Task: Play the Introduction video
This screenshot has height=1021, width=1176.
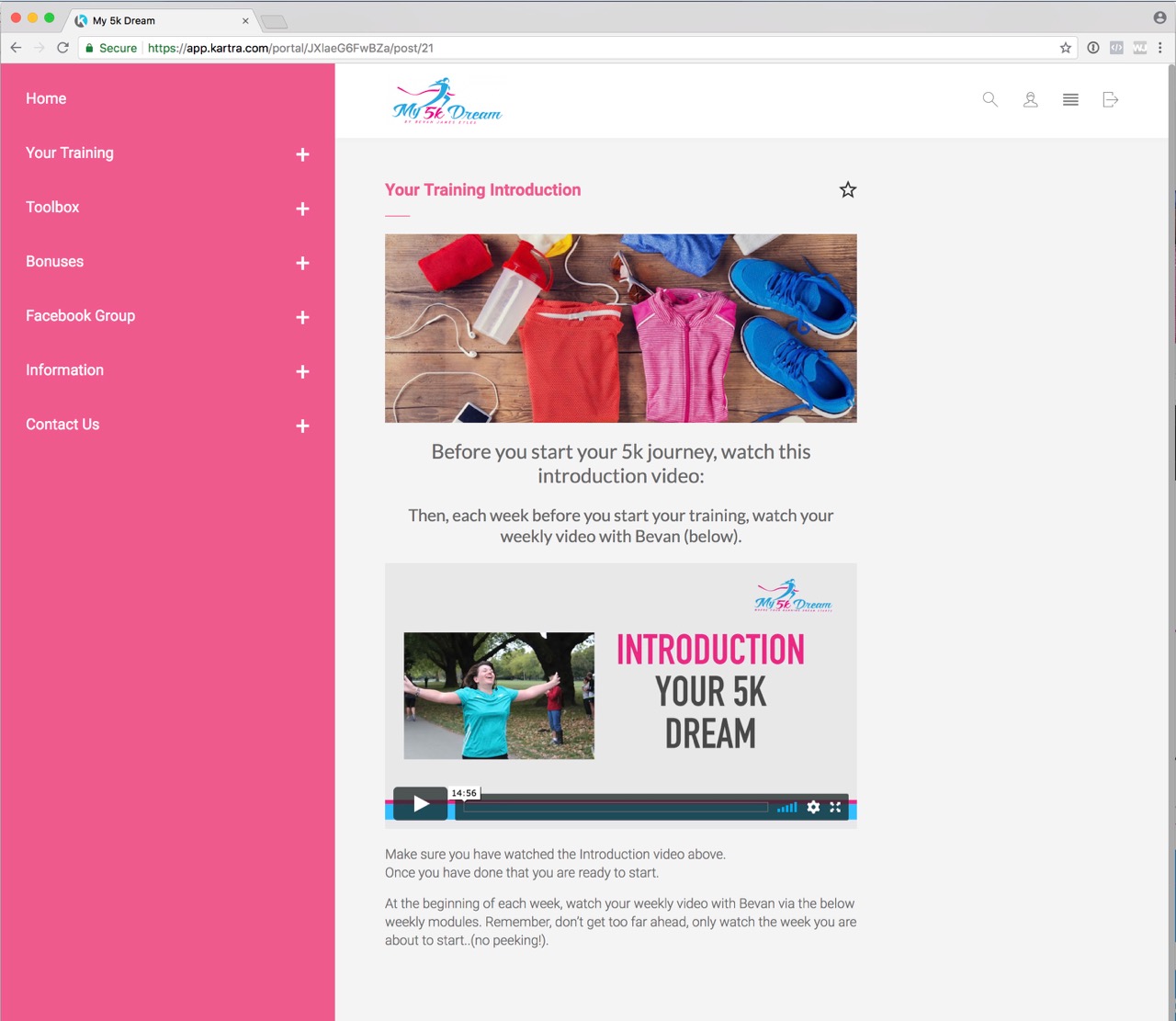Action: pyautogui.click(x=421, y=804)
